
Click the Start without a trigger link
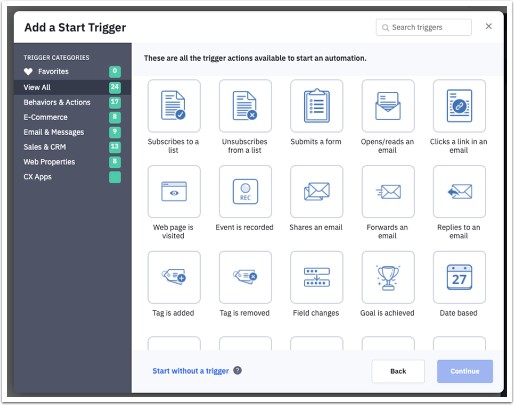(191, 371)
